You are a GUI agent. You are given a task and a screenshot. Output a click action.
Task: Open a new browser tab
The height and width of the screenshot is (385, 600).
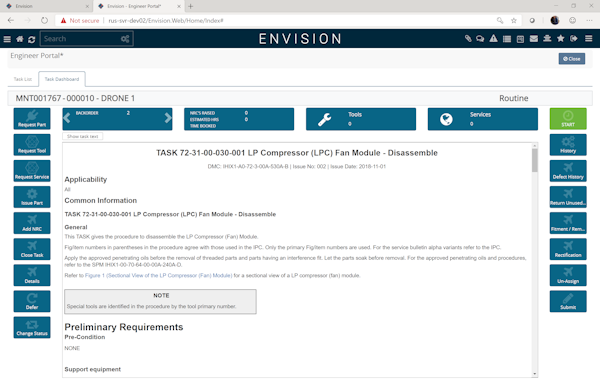[191, 6]
